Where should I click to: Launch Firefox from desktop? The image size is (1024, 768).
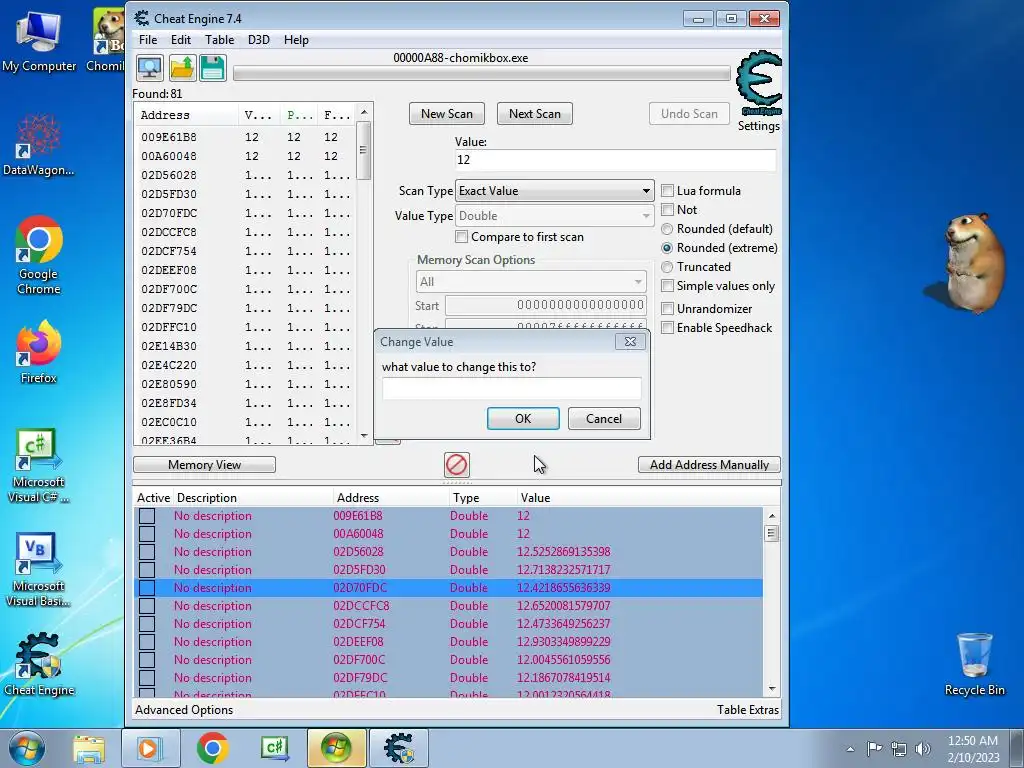click(39, 352)
